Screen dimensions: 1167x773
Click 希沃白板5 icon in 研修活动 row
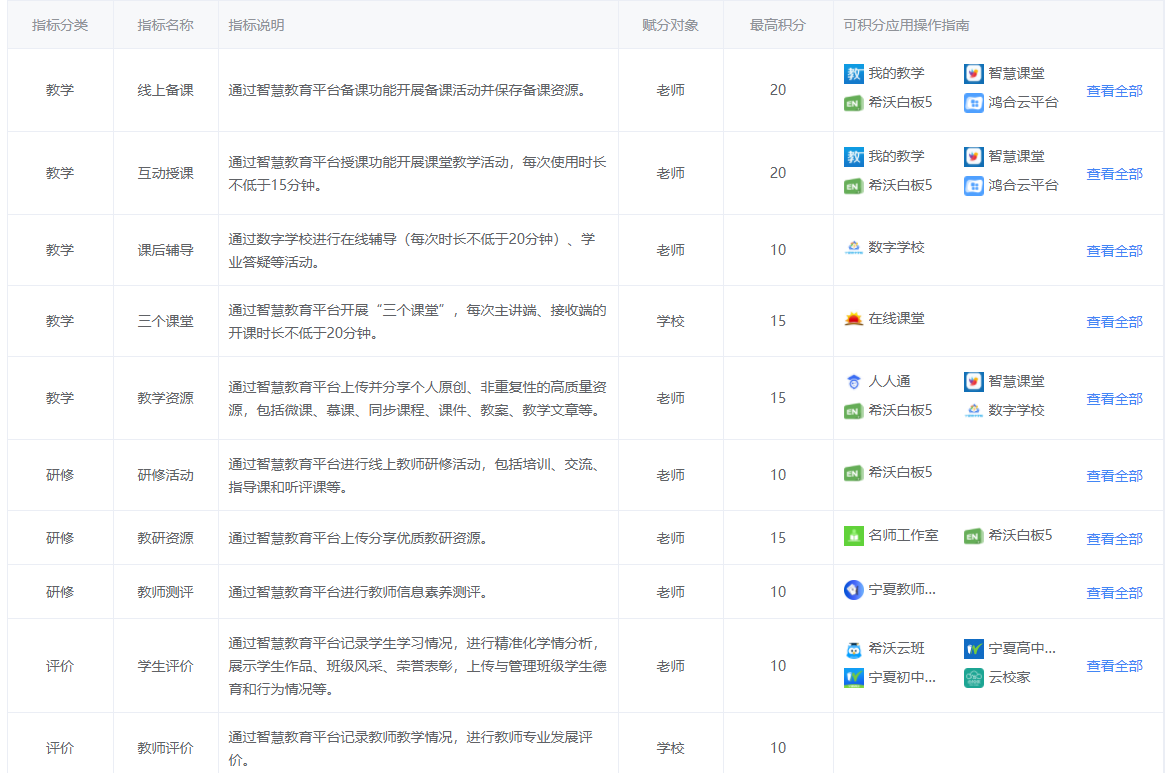(x=854, y=473)
